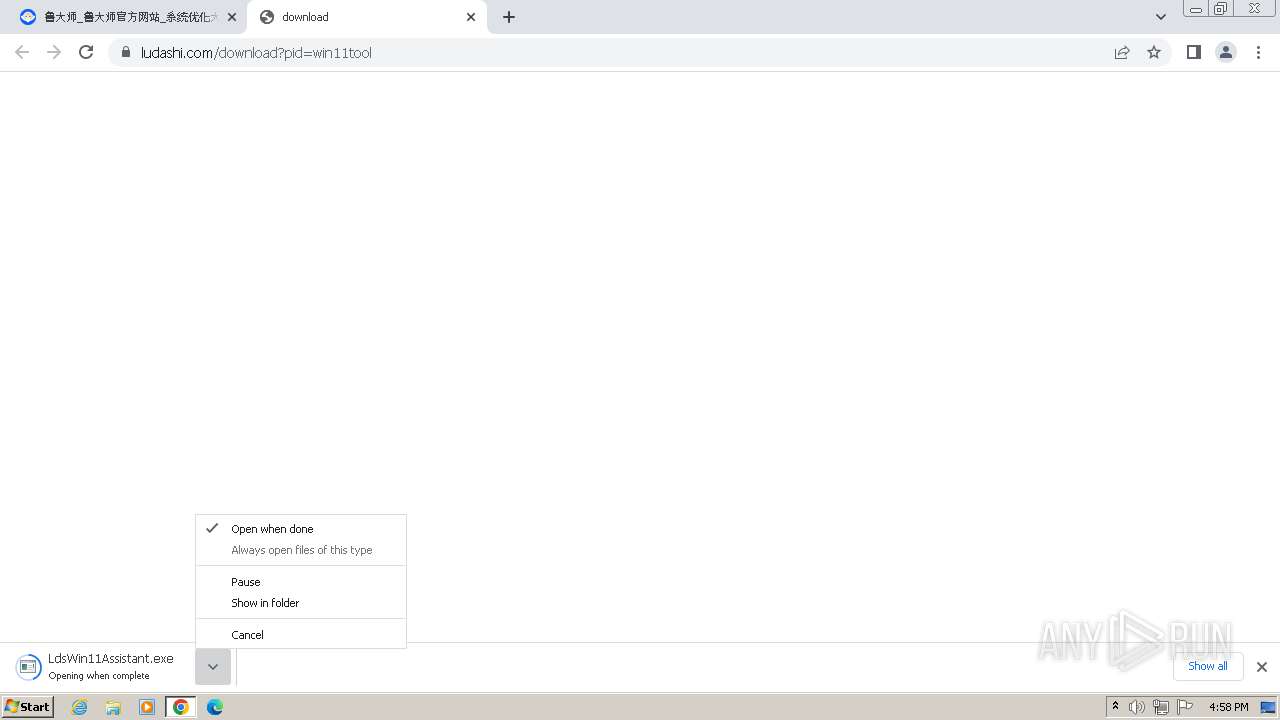Close the 鲁大师 tab
Image resolution: width=1280 pixels, height=720 pixels.
[x=232, y=17]
